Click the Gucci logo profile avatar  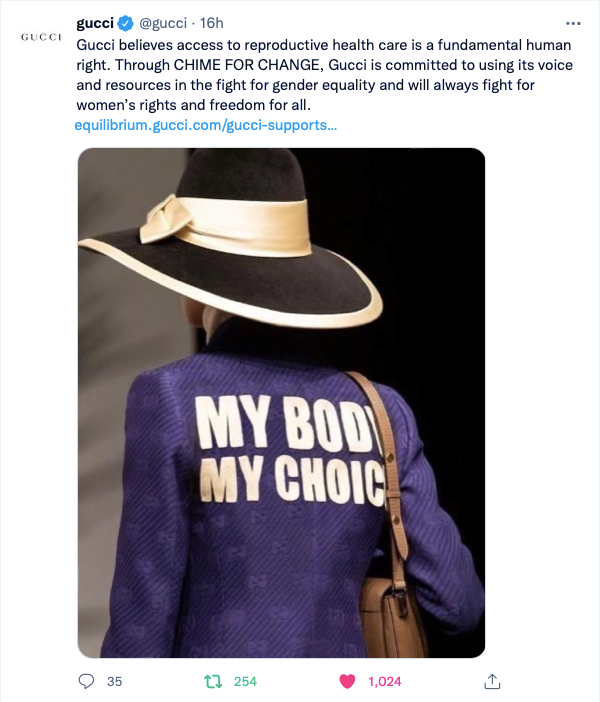click(x=41, y=37)
